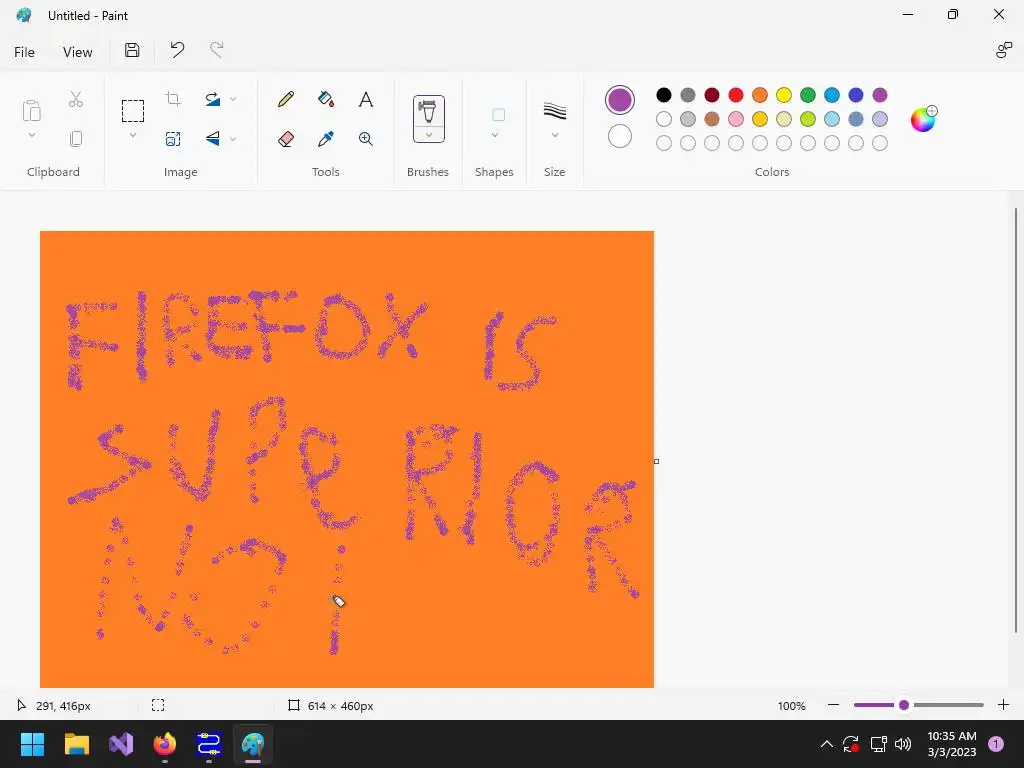This screenshot has height=768, width=1024.
Task: Select the Pencil tool
Action: (x=285, y=99)
